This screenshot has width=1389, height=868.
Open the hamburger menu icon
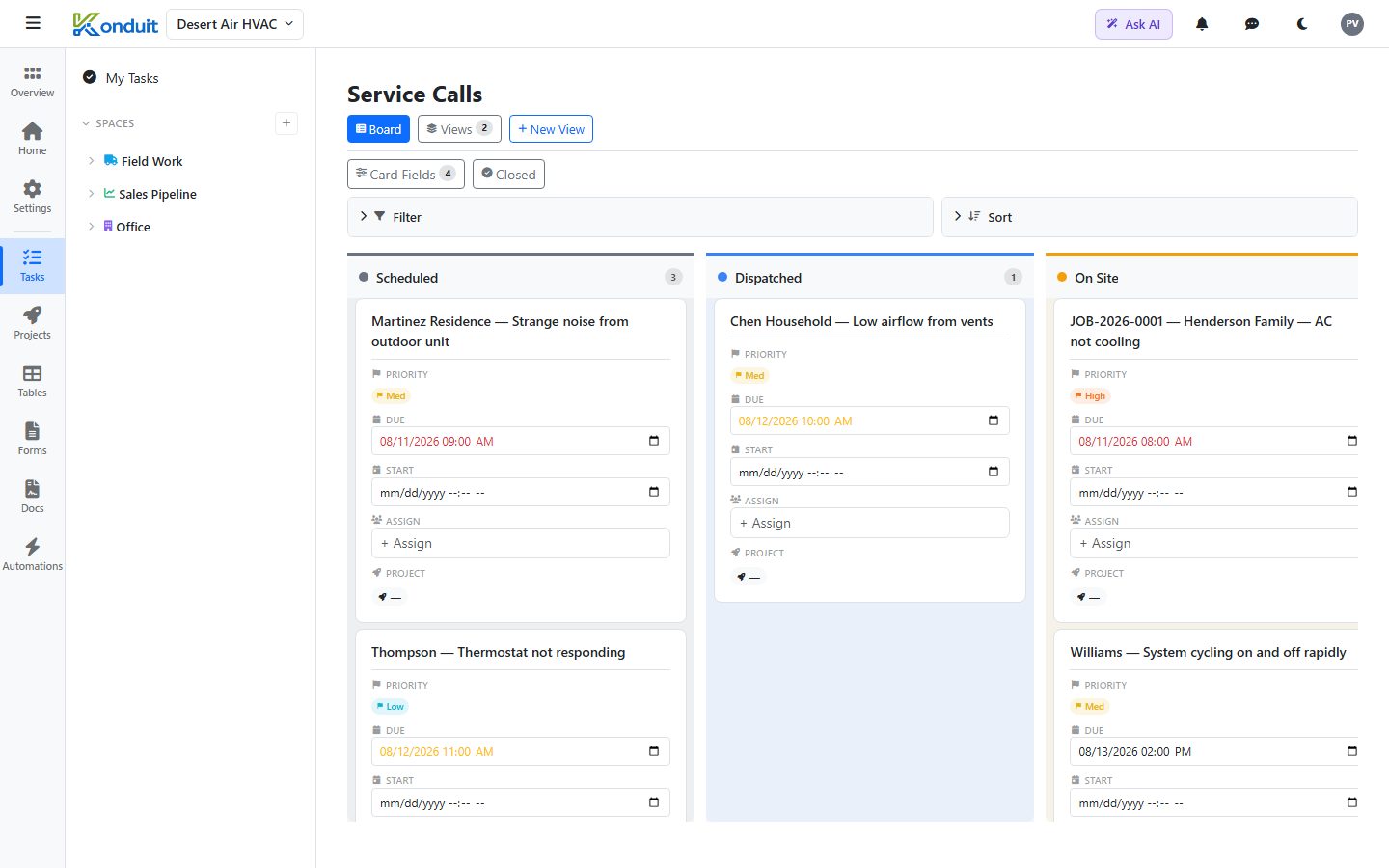(x=33, y=23)
